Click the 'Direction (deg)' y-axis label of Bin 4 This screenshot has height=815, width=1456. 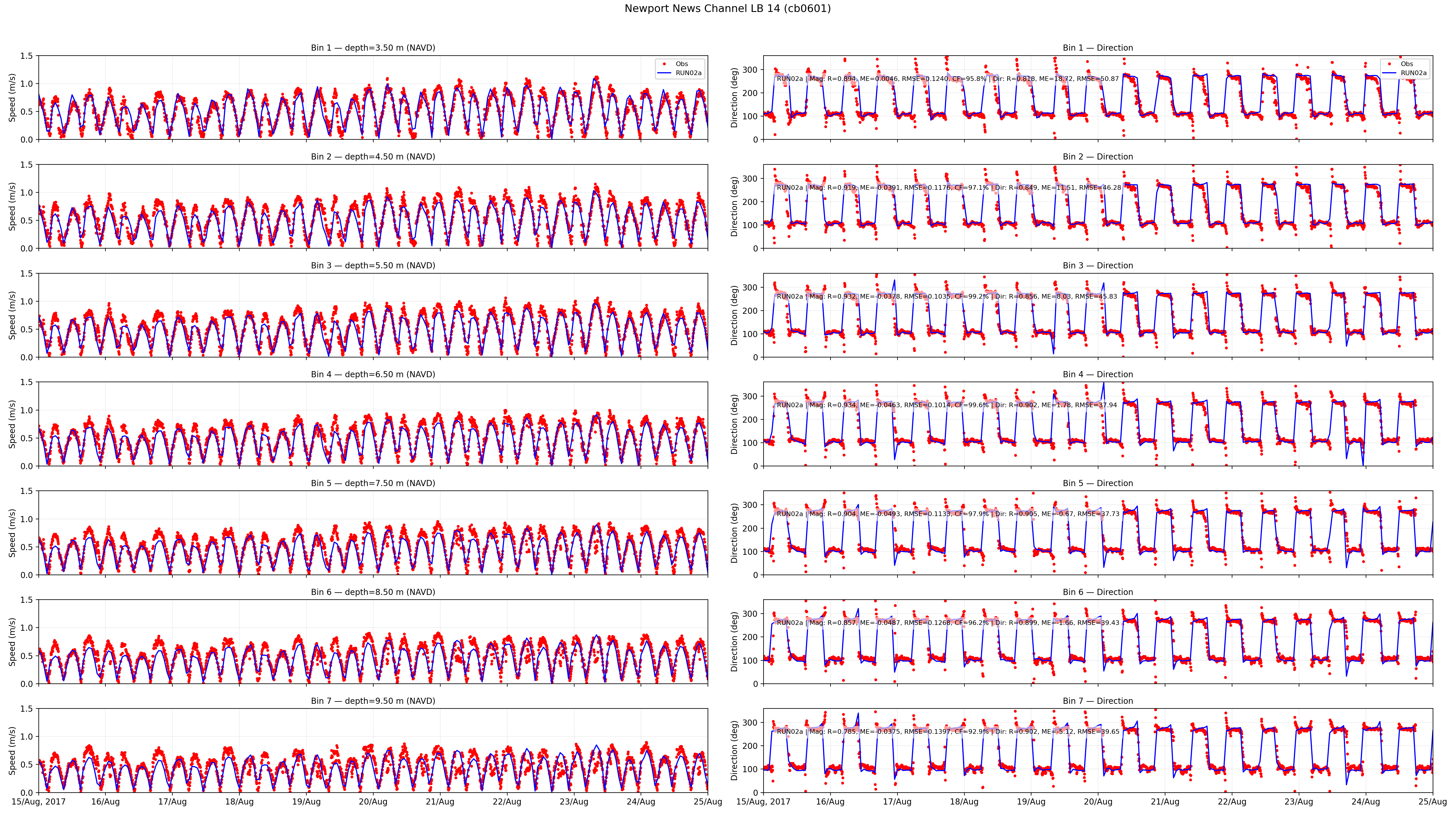coord(735,424)
